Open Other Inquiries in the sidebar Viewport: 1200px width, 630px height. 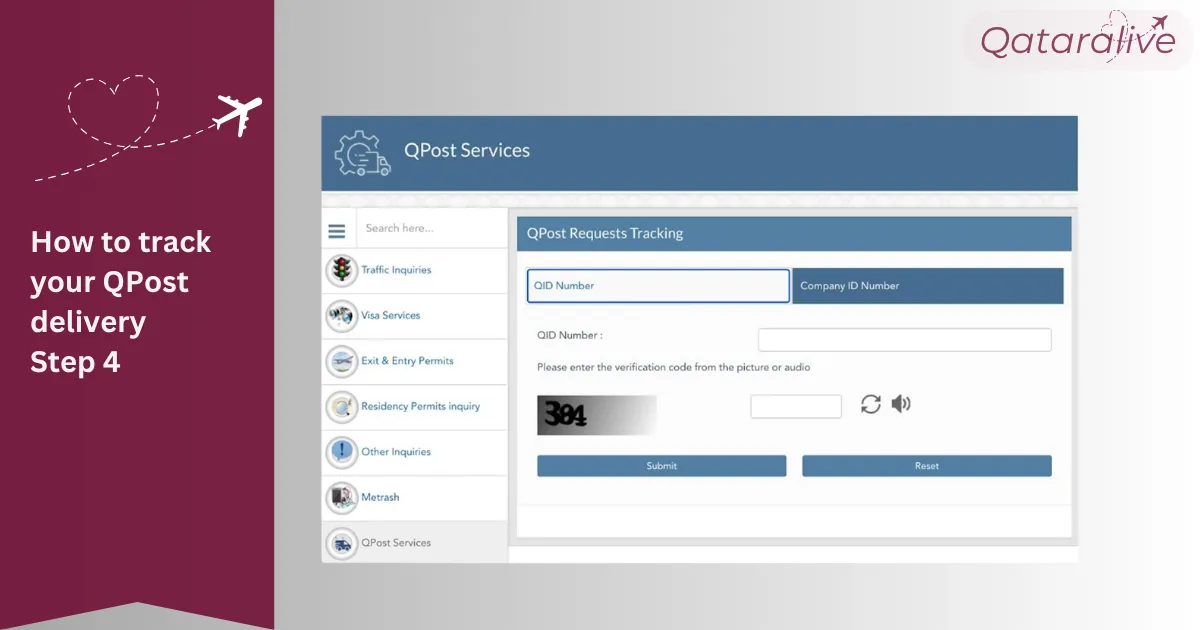coord(415,452)
